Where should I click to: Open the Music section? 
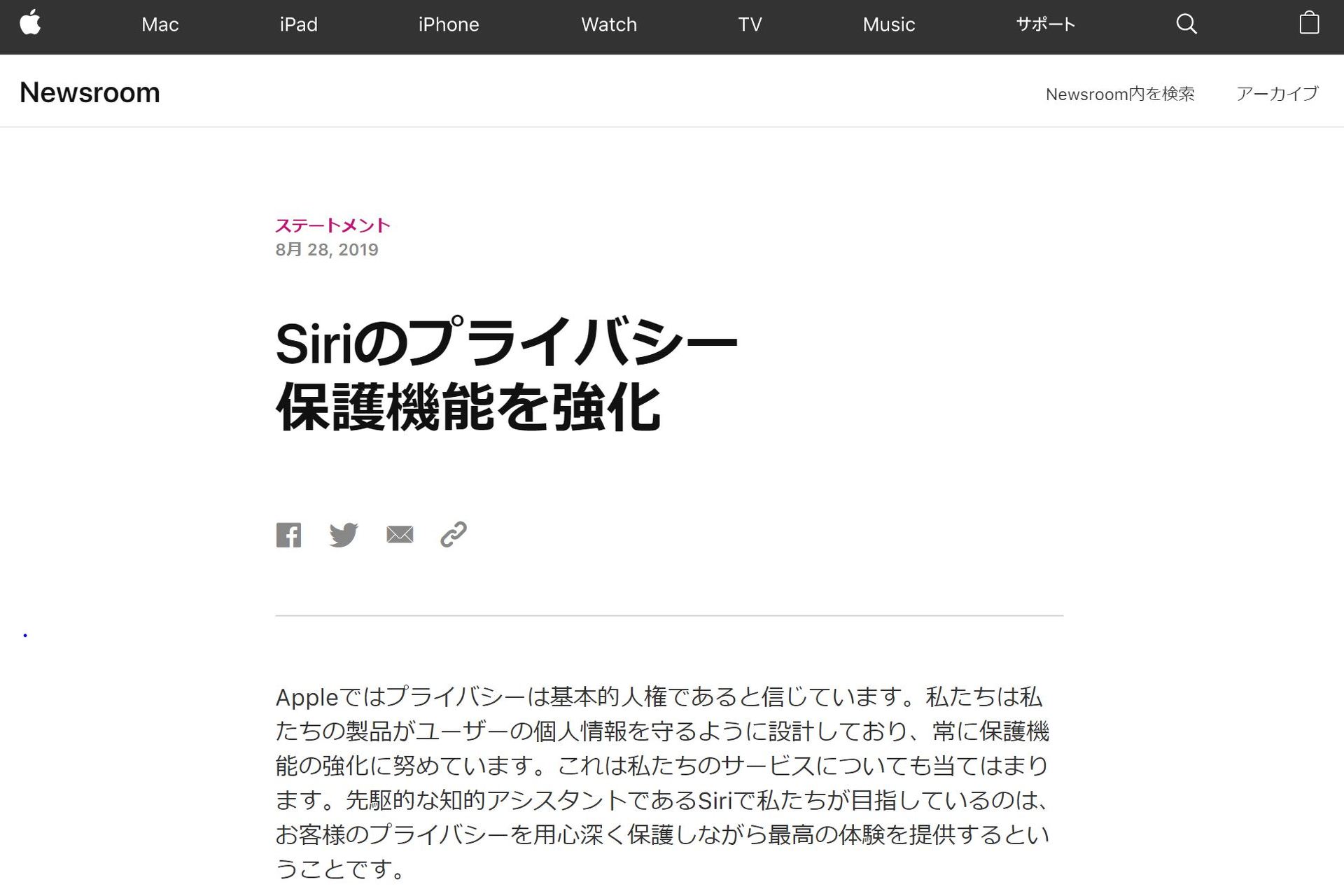888,24
